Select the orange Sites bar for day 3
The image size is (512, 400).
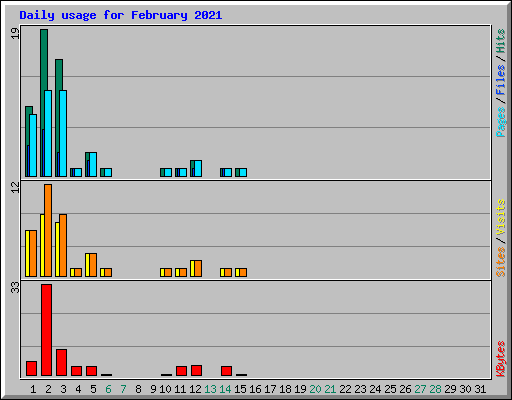coord(63,245)
